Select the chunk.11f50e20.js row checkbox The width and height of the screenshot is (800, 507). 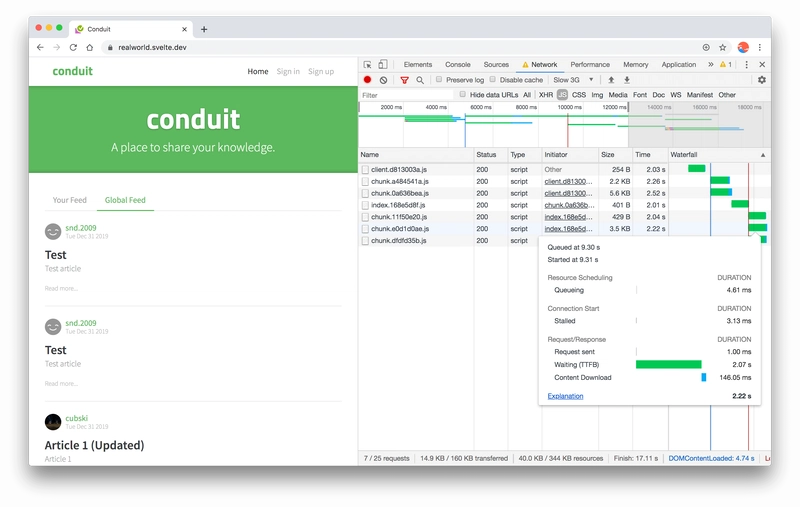pyautogui.click(x=365, y=217)
